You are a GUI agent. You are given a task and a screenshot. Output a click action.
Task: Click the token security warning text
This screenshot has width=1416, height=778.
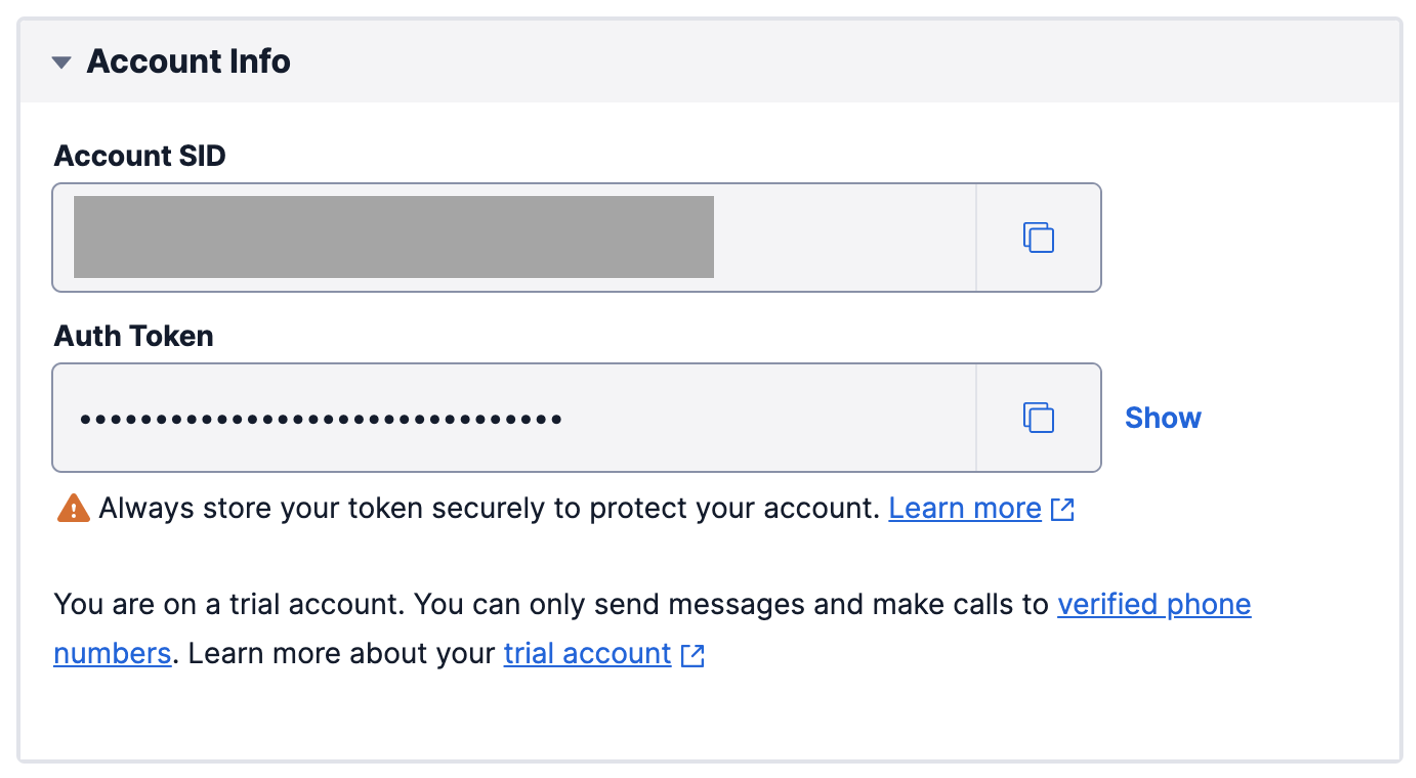[x=488, y=509]
